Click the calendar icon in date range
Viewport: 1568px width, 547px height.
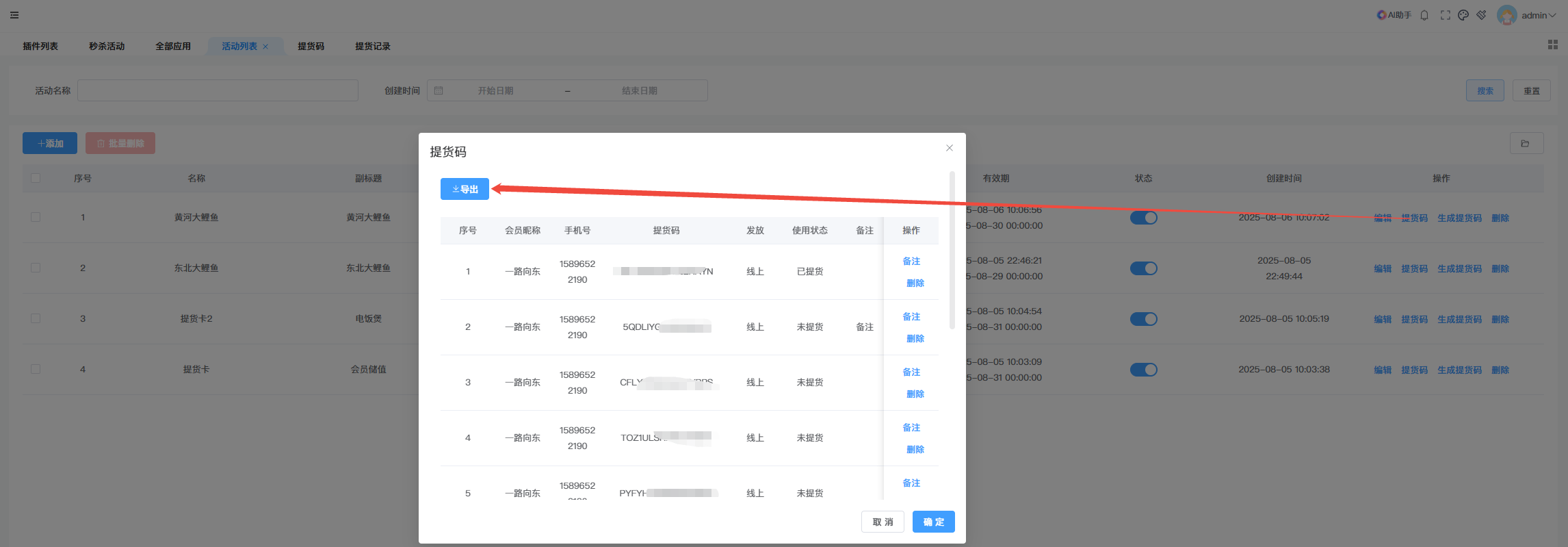(439, 90)
